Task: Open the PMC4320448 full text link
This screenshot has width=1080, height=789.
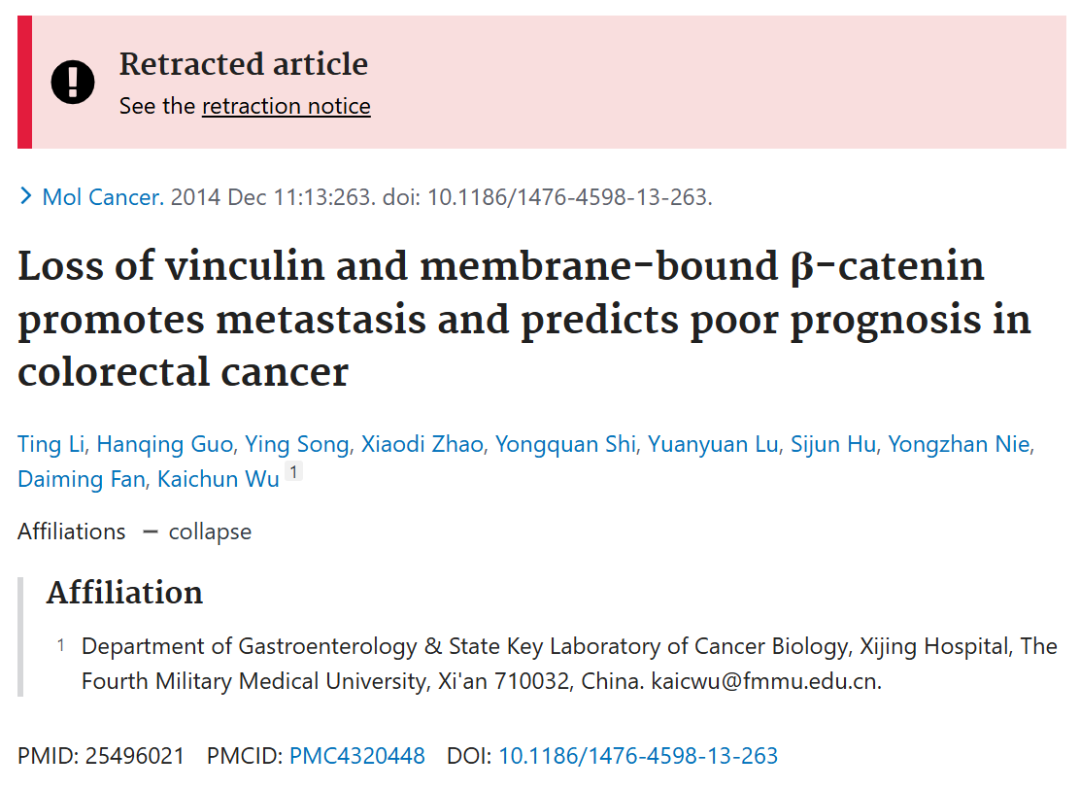Action: coord(357,756)
